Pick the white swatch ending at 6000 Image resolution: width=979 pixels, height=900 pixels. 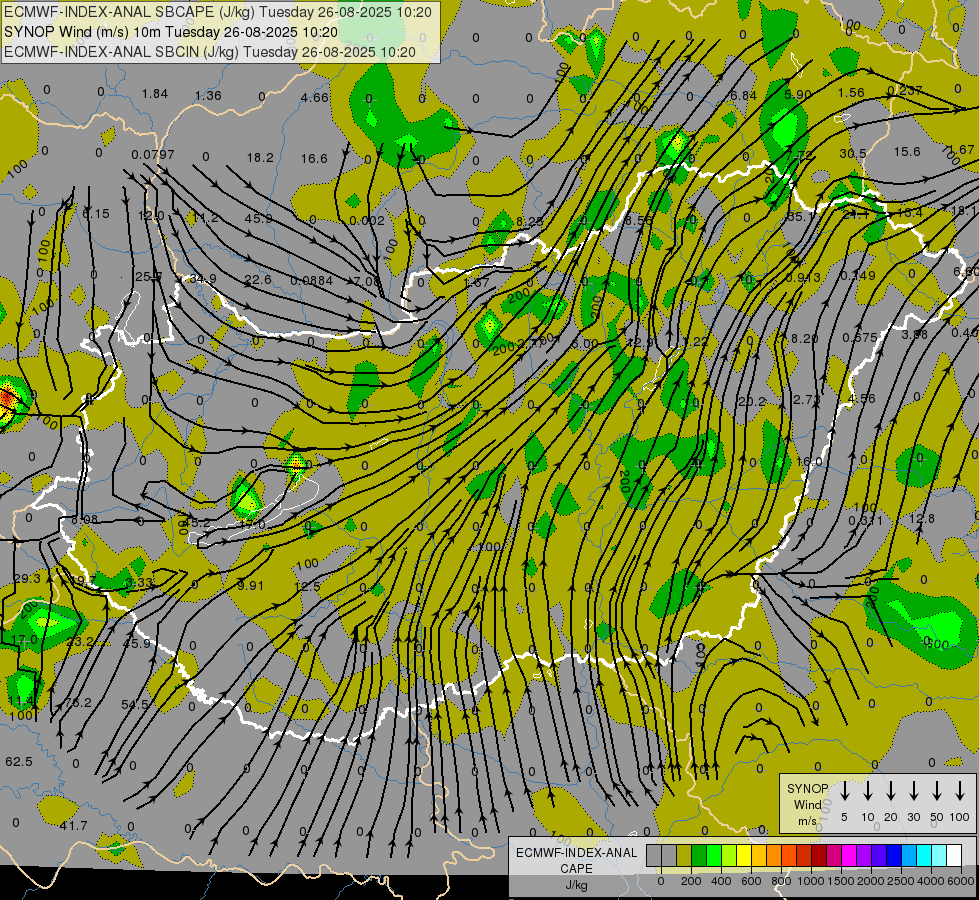click(x=954, y=856)
